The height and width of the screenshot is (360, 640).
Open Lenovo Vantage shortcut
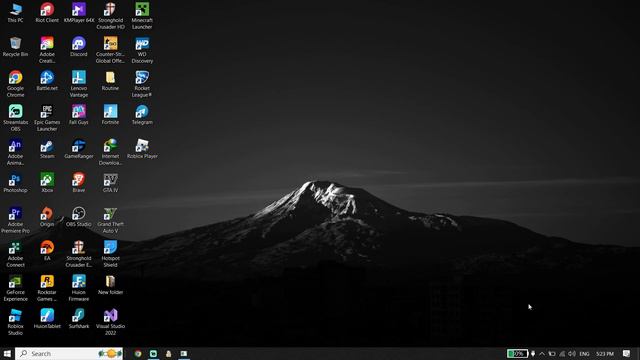pyautogui.click(x=79, y=84)
